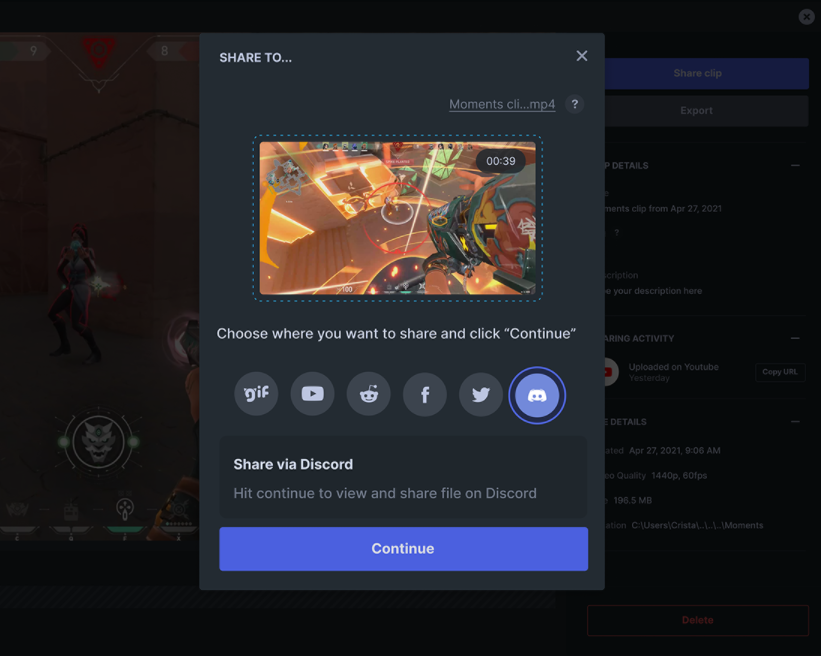Click the 00:39 duration badge

pyautogui.click(x=501, y=161)
